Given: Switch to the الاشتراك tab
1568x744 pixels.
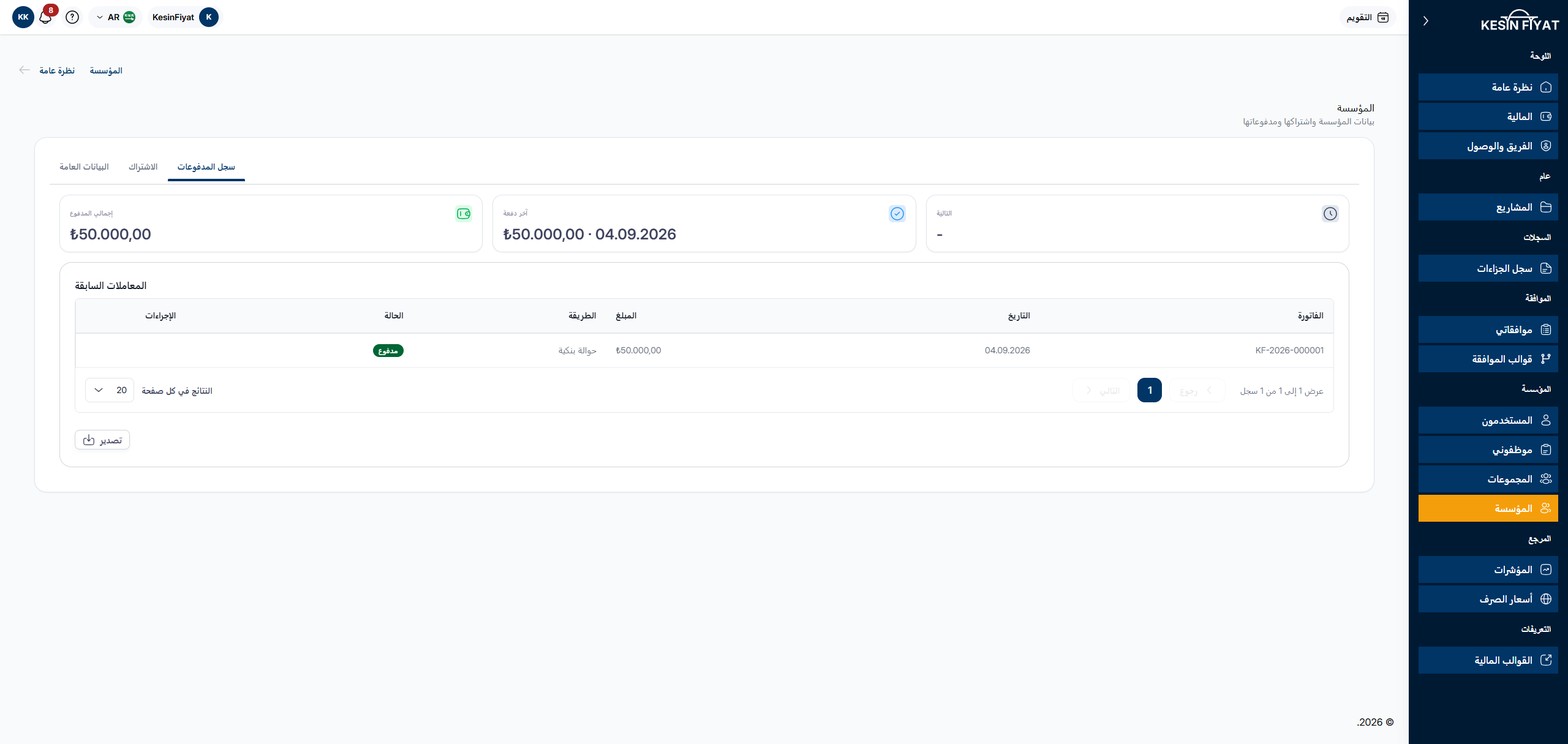Looking at the screenshot, I should pyautogui.click(x=143, y=167).
